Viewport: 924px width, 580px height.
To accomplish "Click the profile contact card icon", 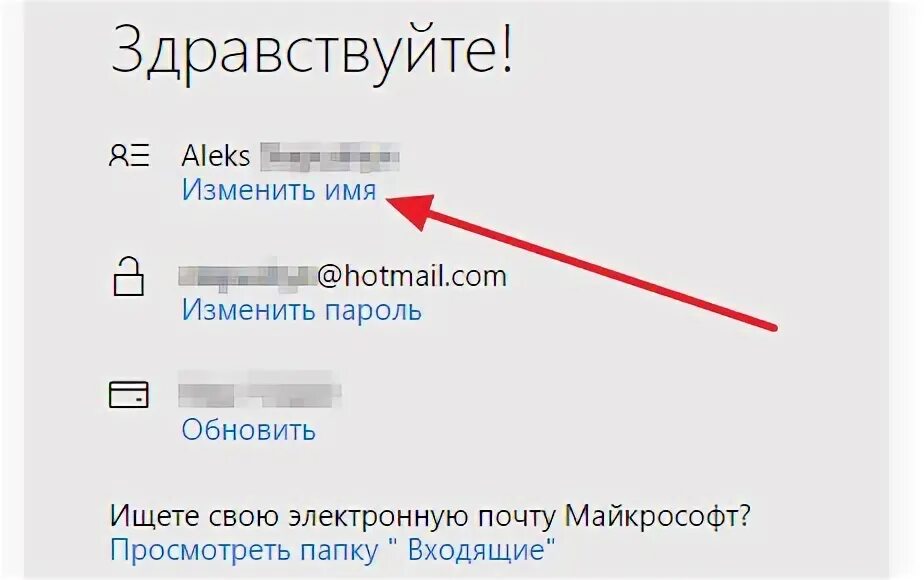I will [129, 156].
